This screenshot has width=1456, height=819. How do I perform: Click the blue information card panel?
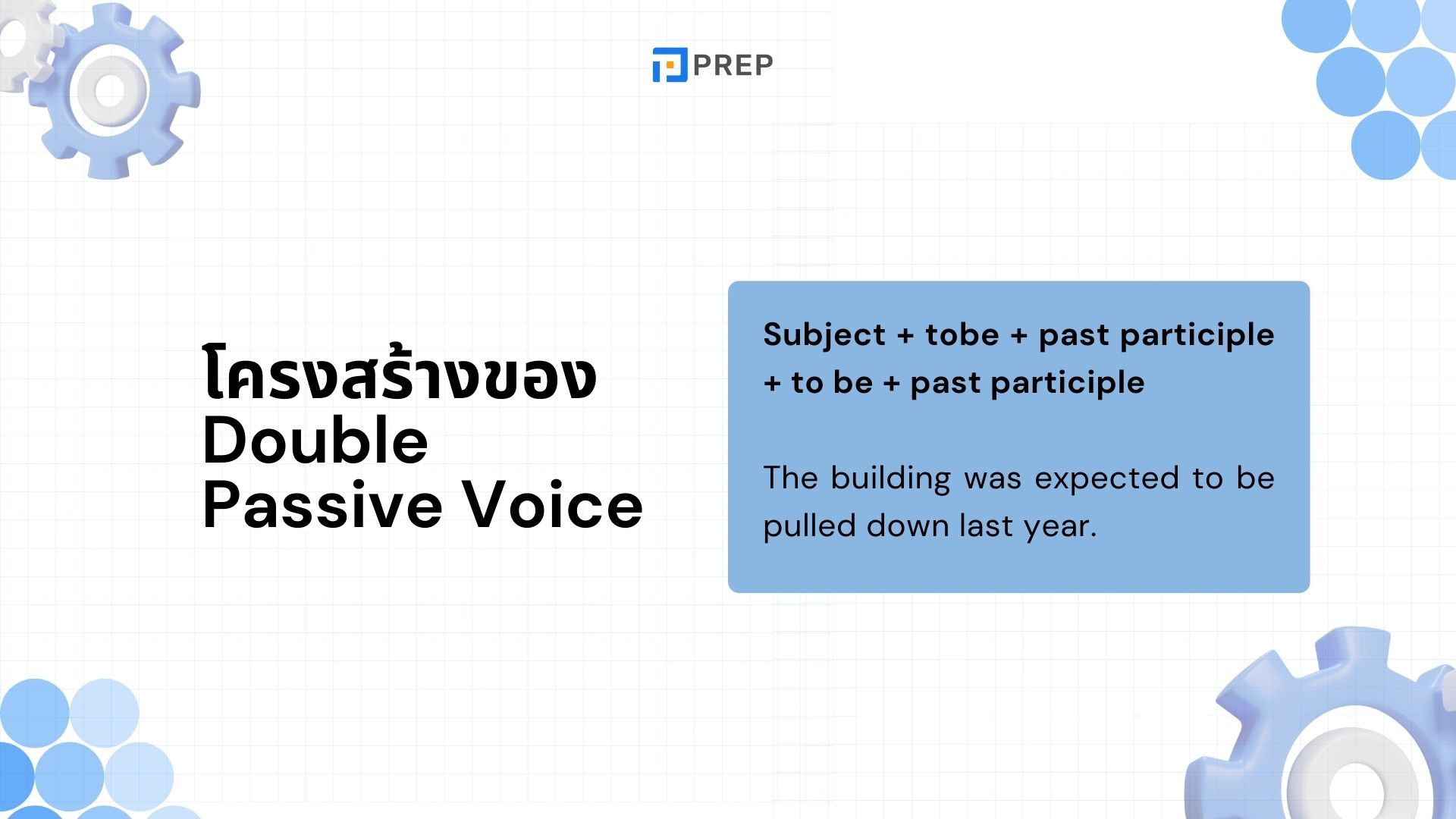1020,435
